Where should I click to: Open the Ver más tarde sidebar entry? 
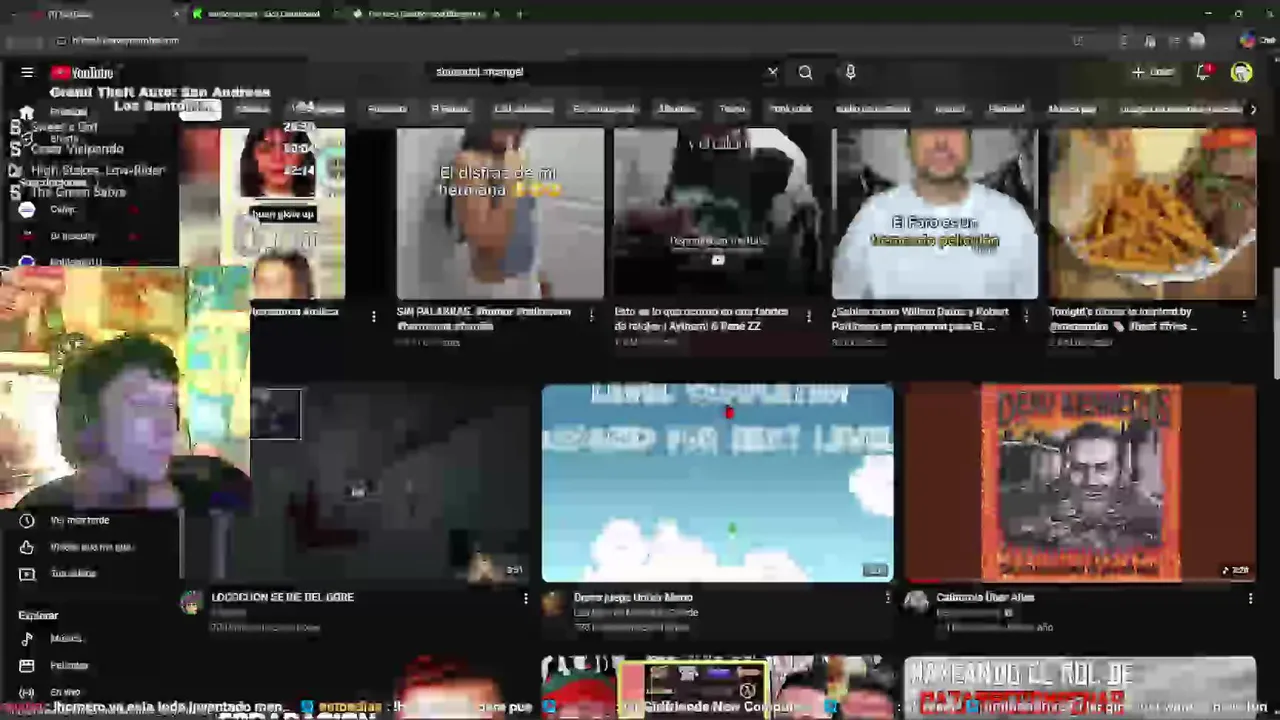(80, 520)
